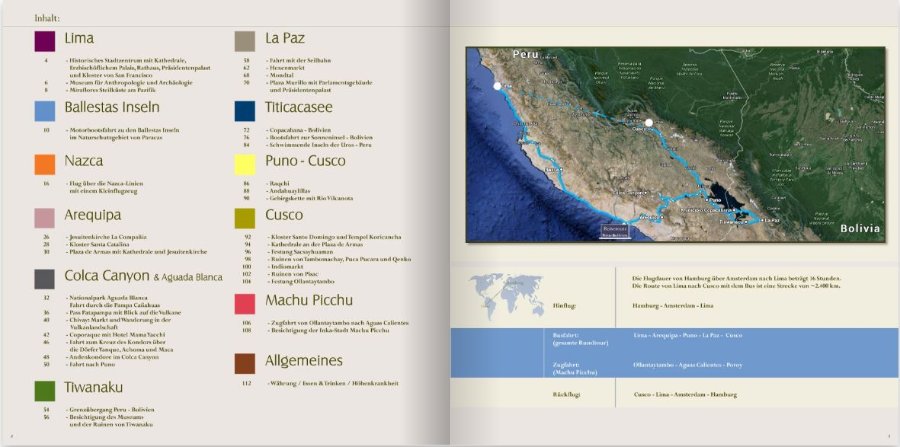Click 'Hamburg - Amsterdam - Lima' Hinflug route
900x447 pixels.
click(673, 306)
